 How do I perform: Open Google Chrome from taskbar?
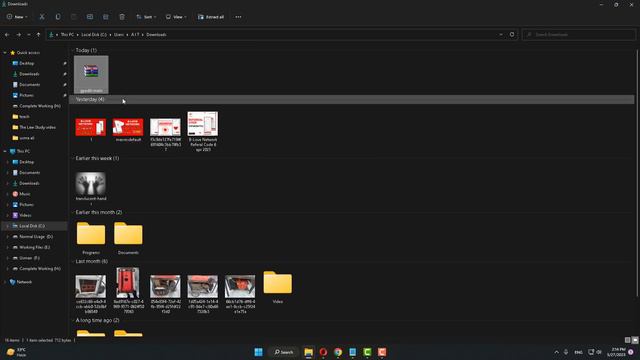338,352
